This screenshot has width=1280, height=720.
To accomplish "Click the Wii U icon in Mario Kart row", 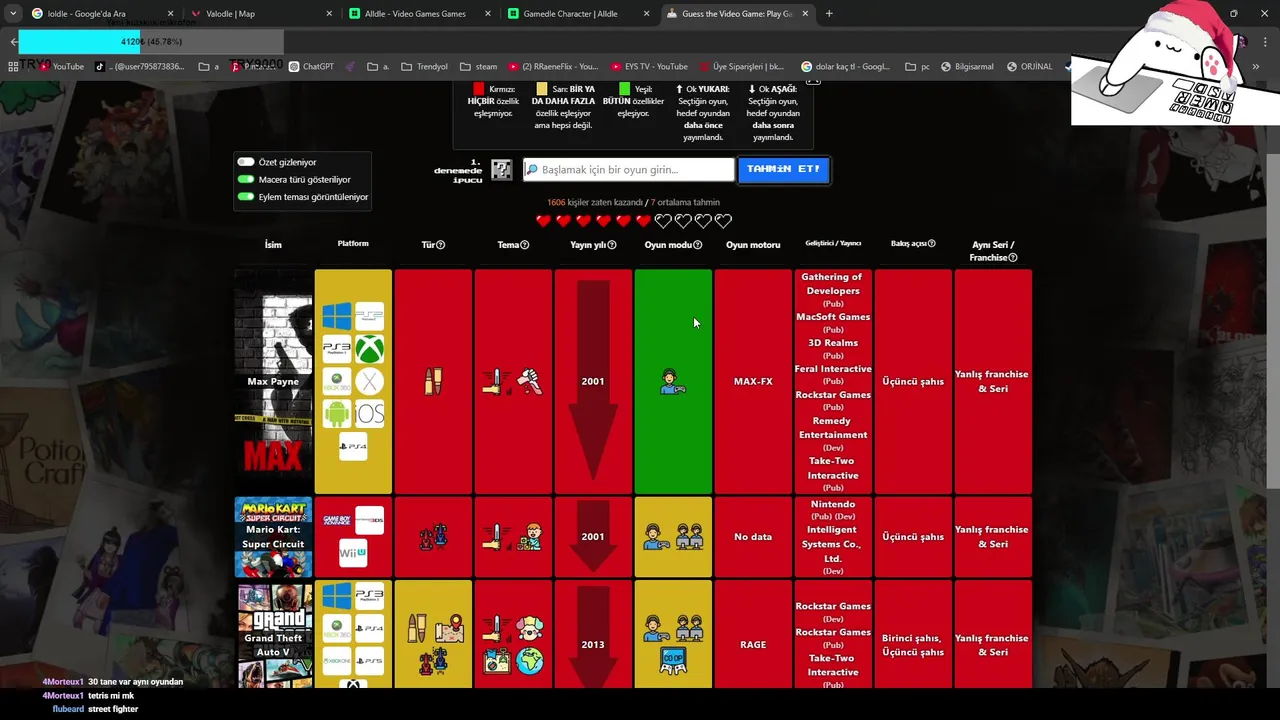I will click(x=353, y=552).
